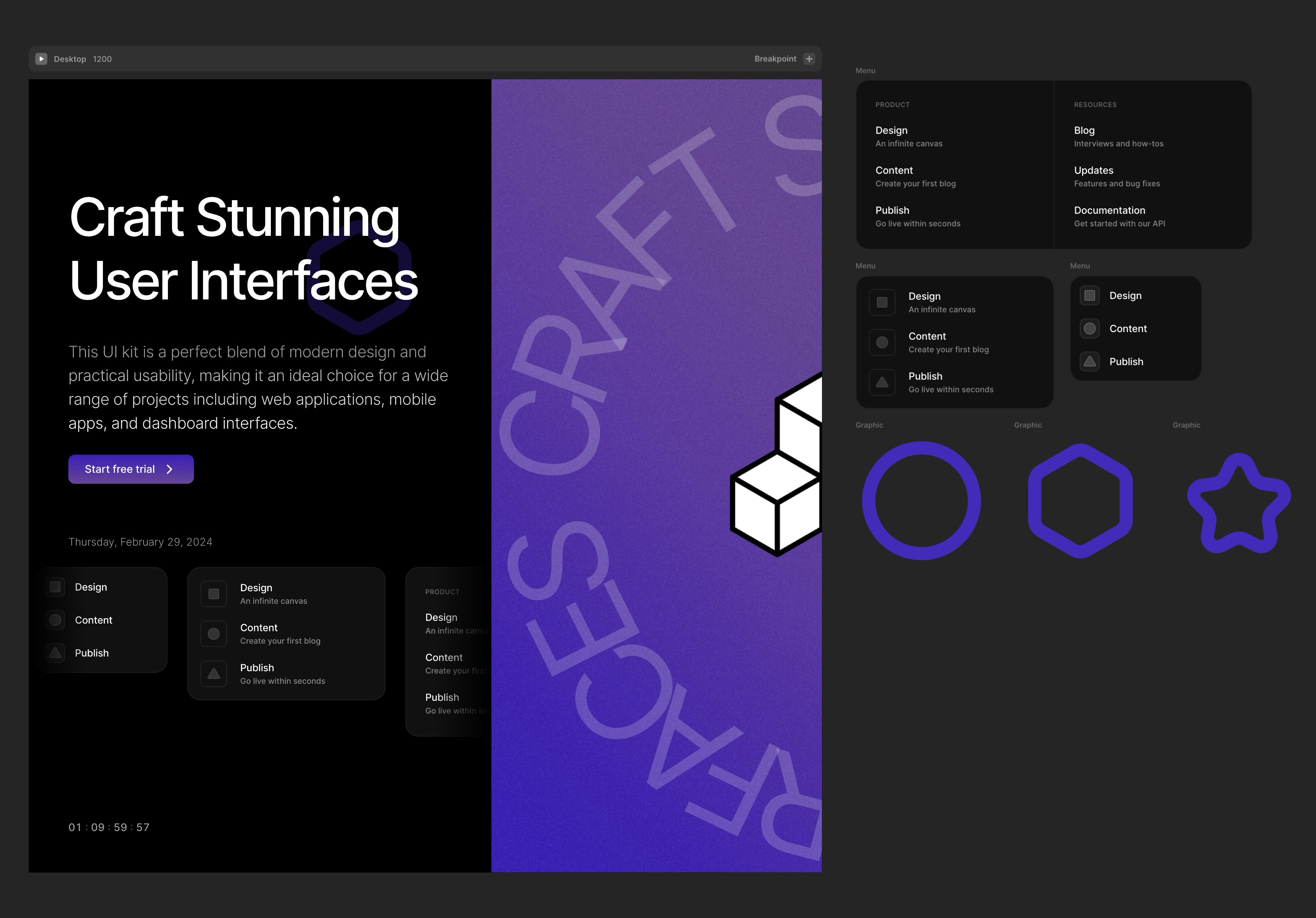Viewport: 1316px width, 918px height.
Task: Click the Start free trial button
Action: 131,469
